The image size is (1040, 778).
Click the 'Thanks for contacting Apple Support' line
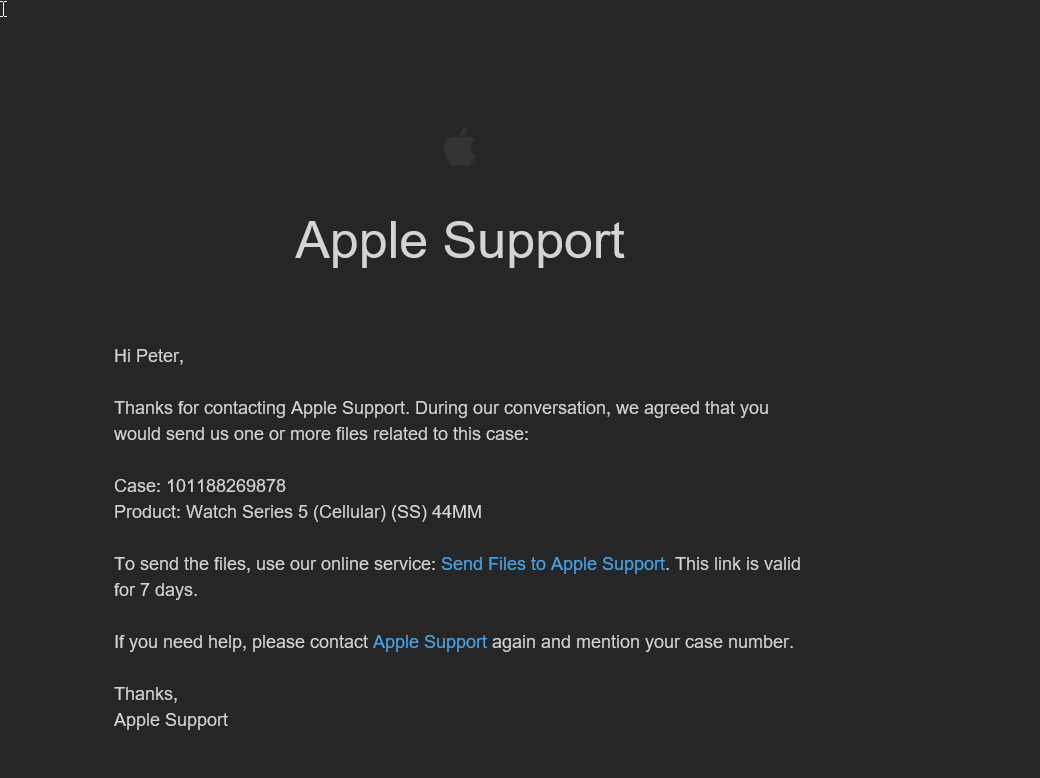(441, 408)
